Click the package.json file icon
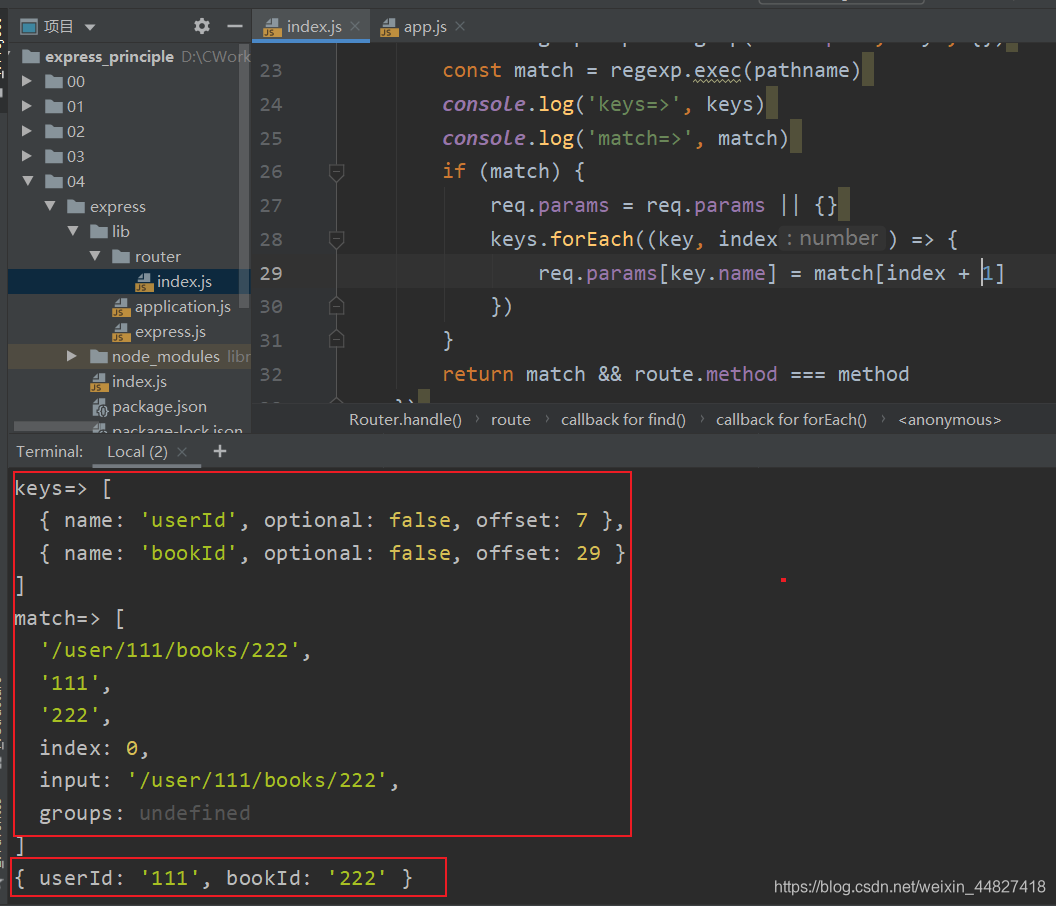Viewport: 1056px width, 906px height. pyautogui.click(x=100, y=407)
